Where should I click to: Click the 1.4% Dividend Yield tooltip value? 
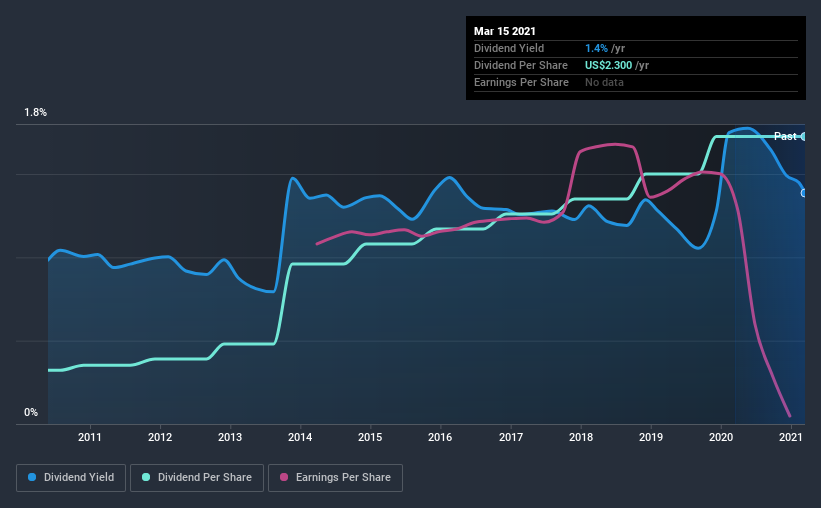pyautogui.click(x=596, y=48)
